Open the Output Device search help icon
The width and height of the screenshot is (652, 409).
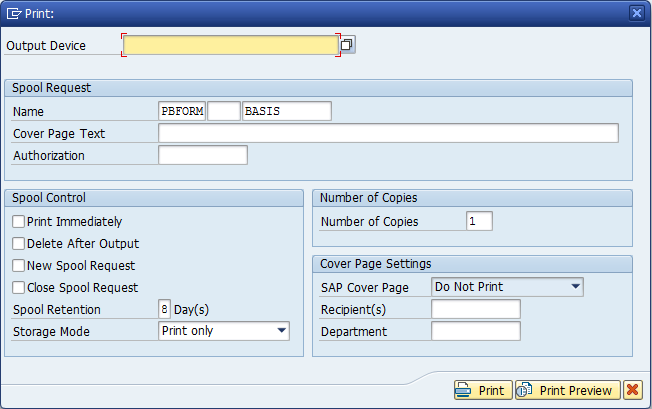(347, 44)
